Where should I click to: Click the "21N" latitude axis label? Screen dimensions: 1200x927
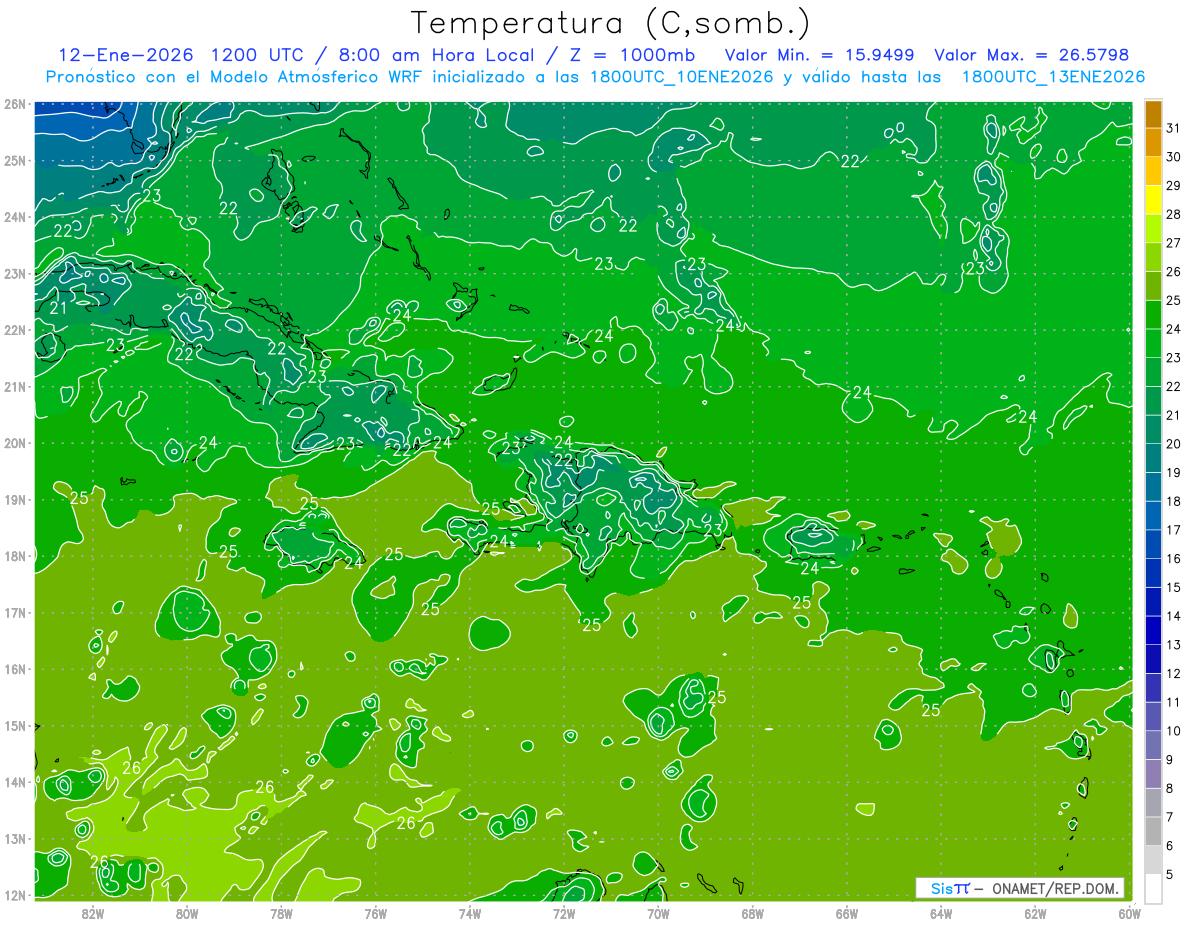coord(15,387)
